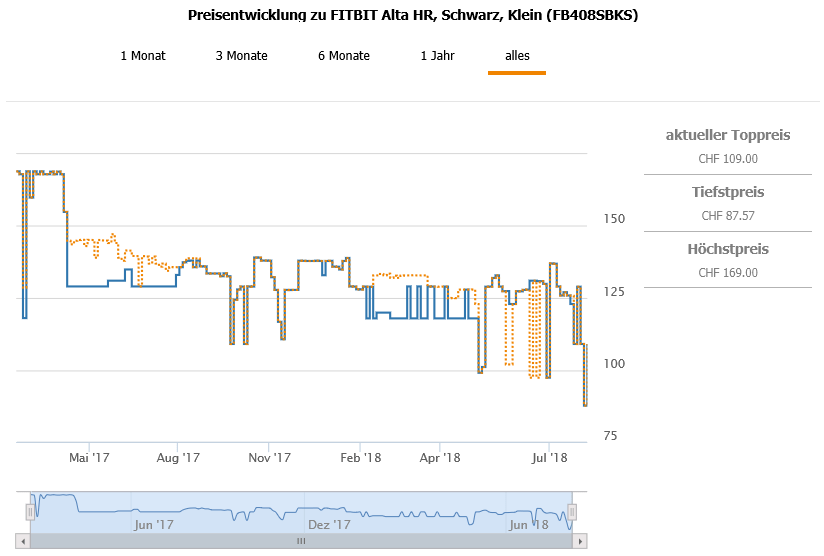The height and width of the screenshot is (556, 824).
Task: Click the horizontal scrollbar grip in the middle
Action: pos(301,541)
